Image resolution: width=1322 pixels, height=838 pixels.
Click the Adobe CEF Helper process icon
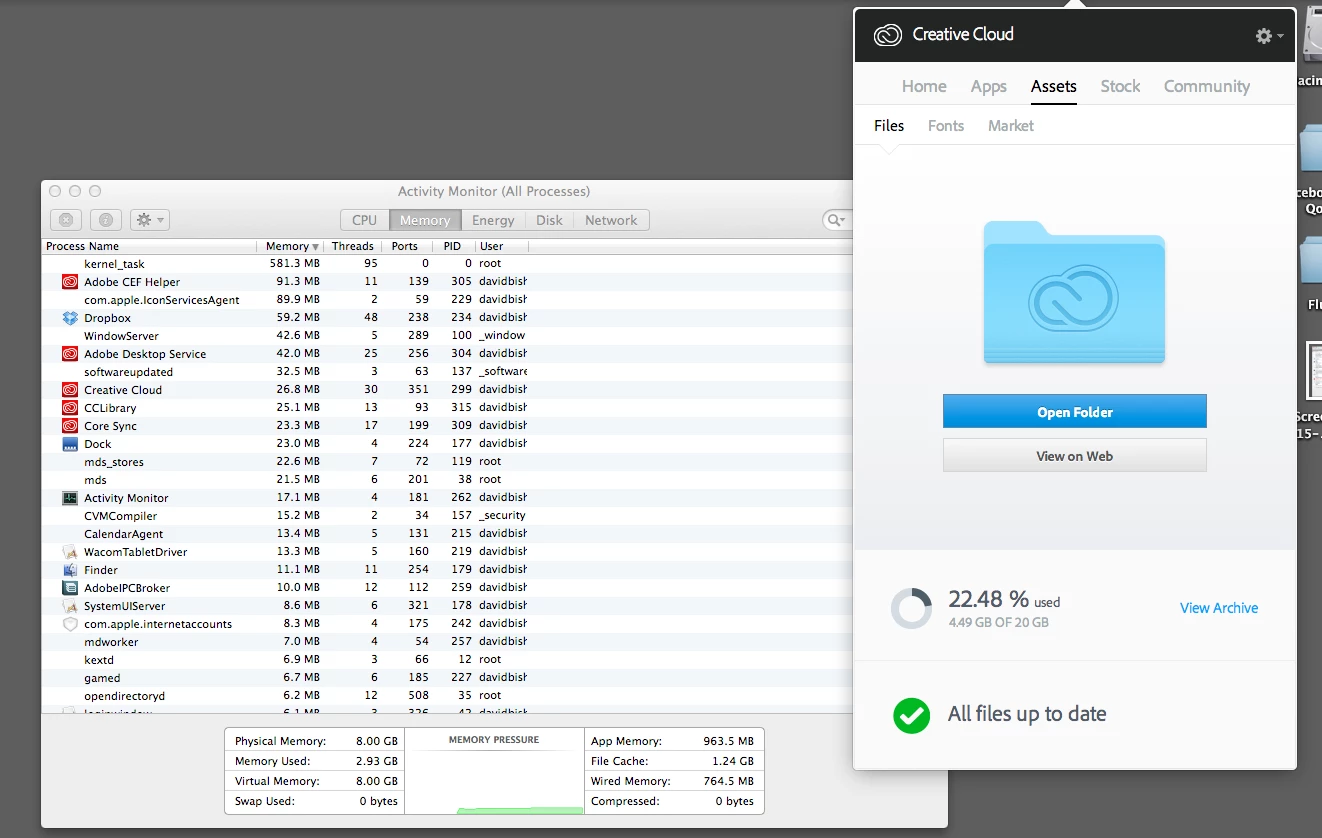70,282
